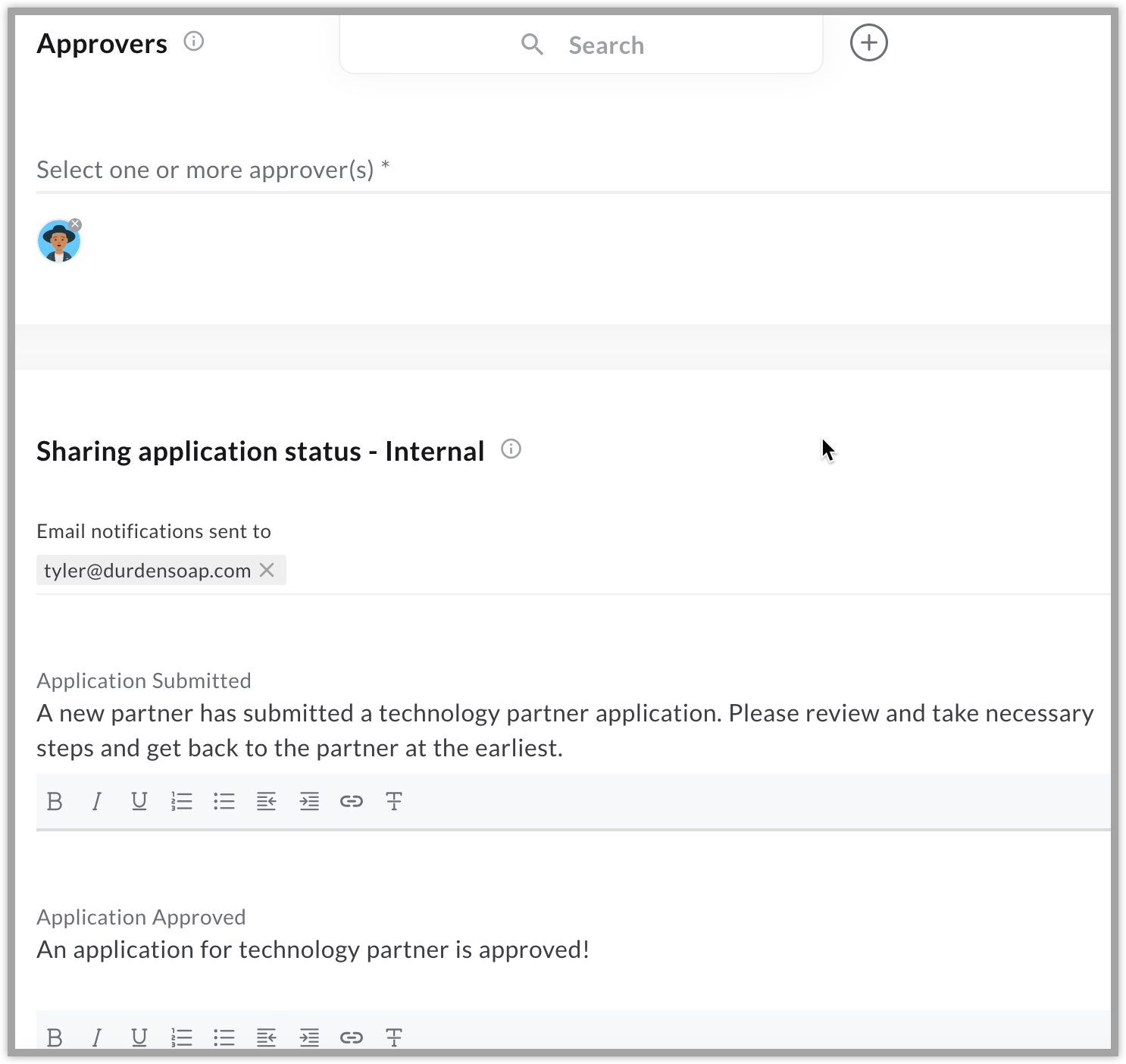Click the info icon beside Approvers heading
Viewport: 1126px width, 1064px height.
[194, 42]
